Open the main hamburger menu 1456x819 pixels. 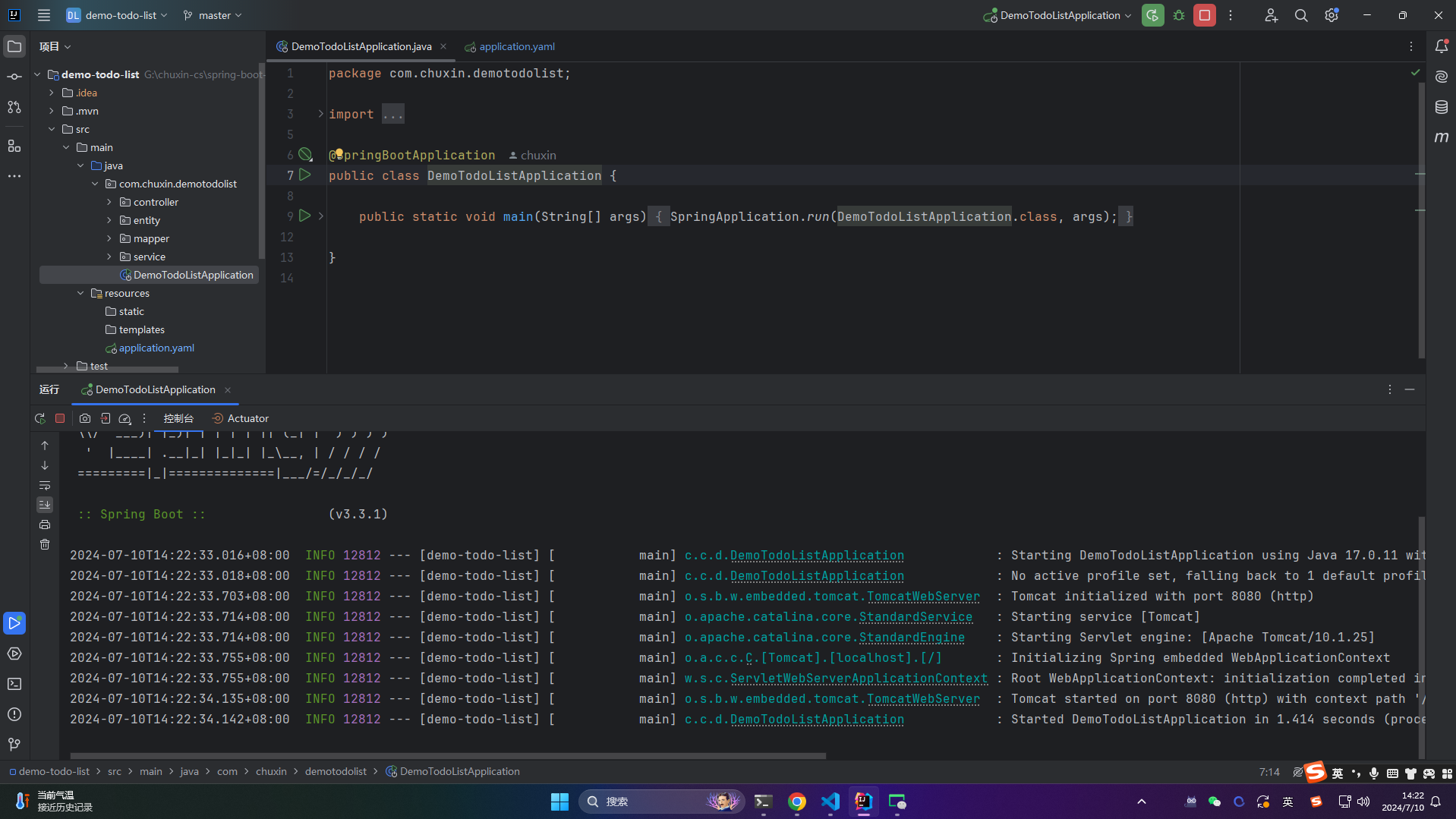44,15
